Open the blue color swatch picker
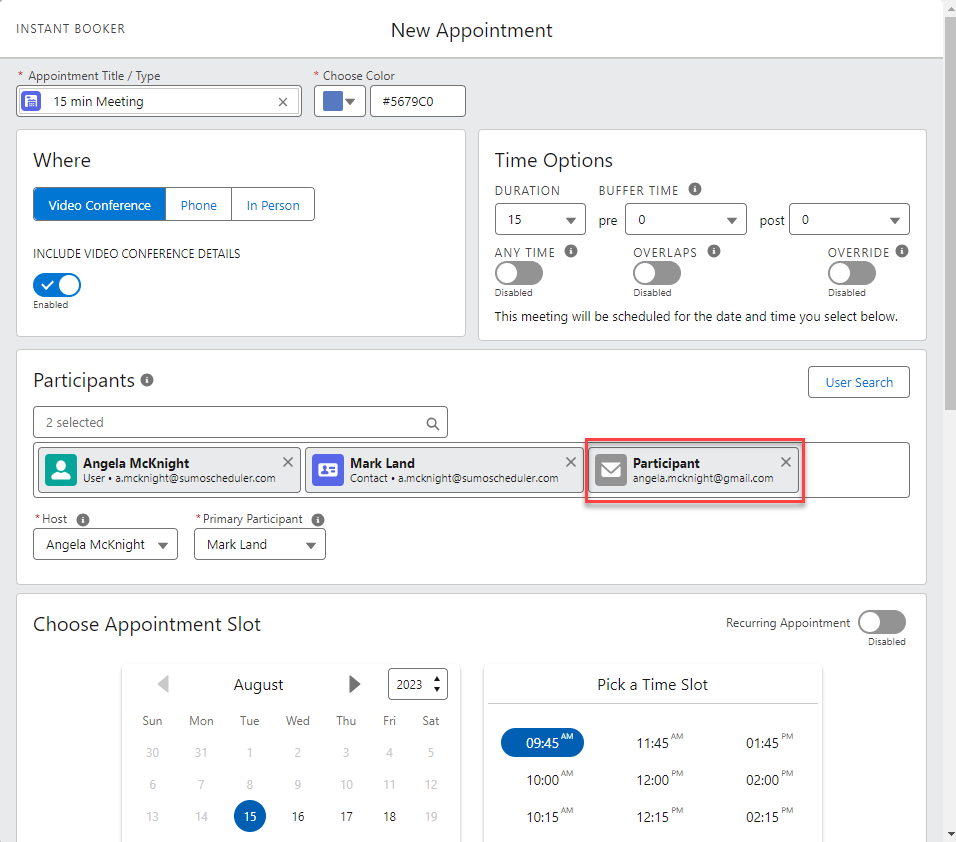This screenshot has width=956, height=842. 340,101
